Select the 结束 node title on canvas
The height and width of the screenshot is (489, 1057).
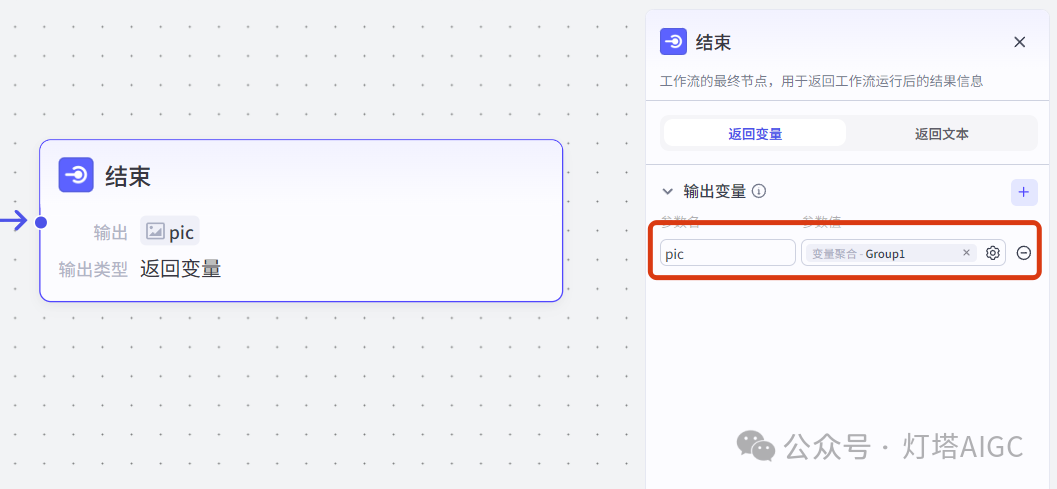pos(127,176)
